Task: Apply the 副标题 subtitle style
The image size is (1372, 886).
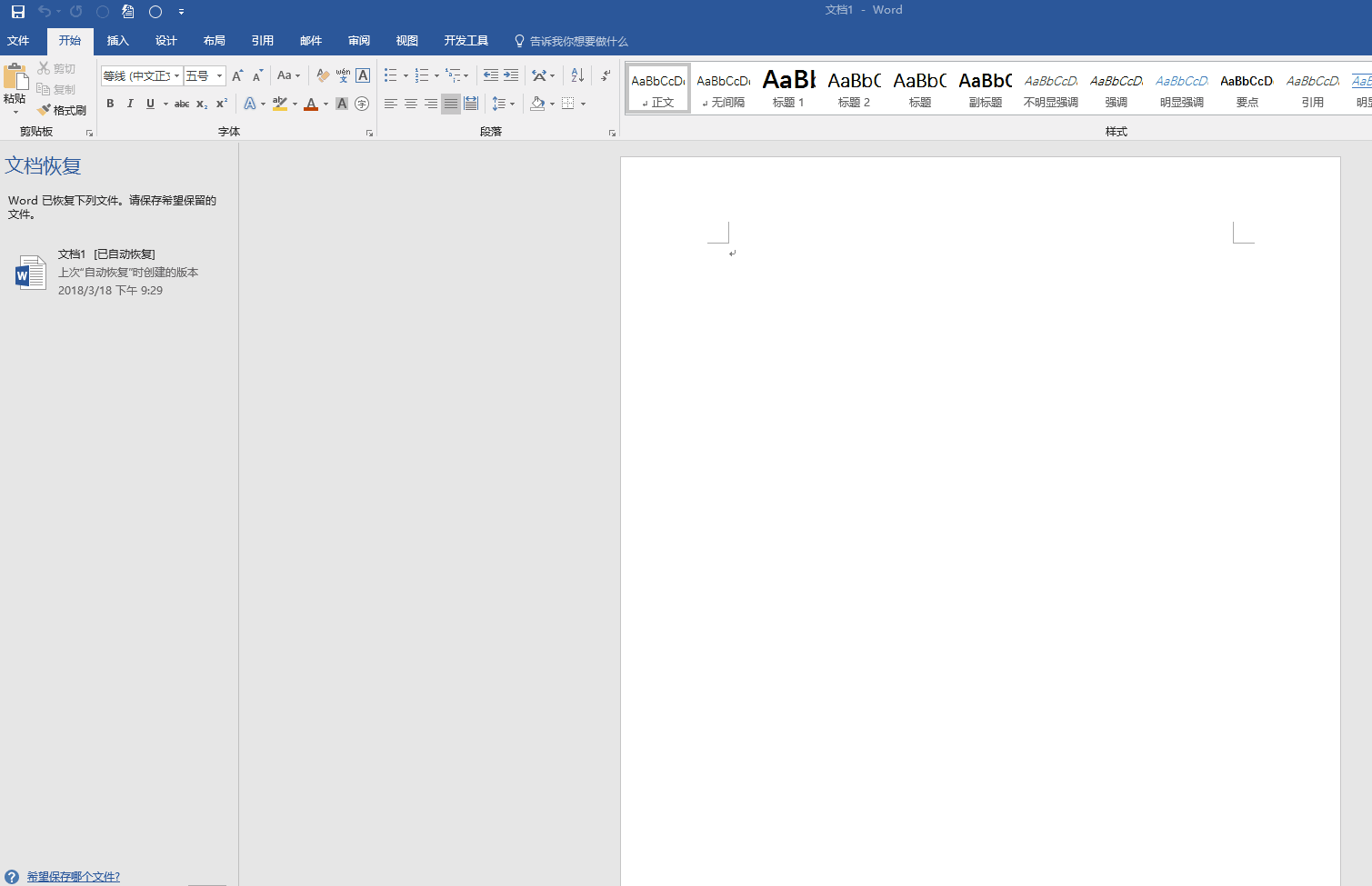Action: (x=985, y=88)
